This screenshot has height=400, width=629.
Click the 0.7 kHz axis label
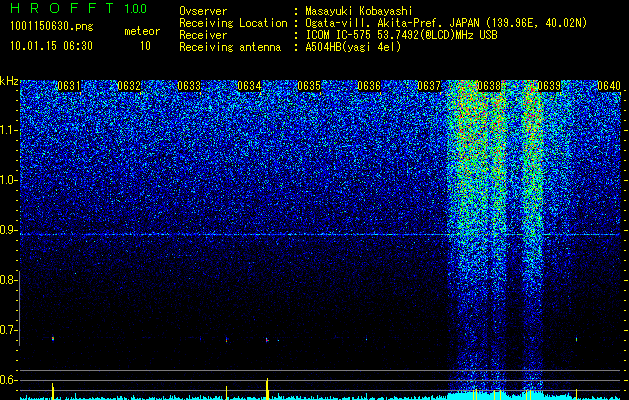click(8, 330)
